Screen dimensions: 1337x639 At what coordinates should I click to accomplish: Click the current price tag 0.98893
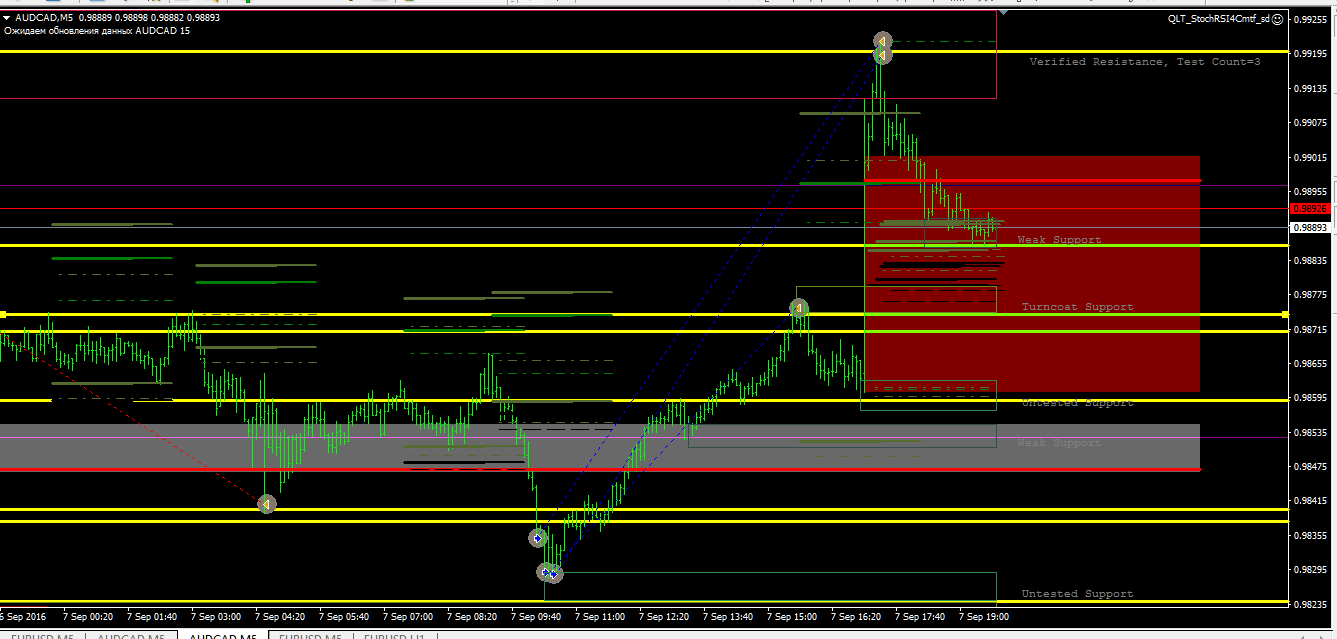(1310, 228)
